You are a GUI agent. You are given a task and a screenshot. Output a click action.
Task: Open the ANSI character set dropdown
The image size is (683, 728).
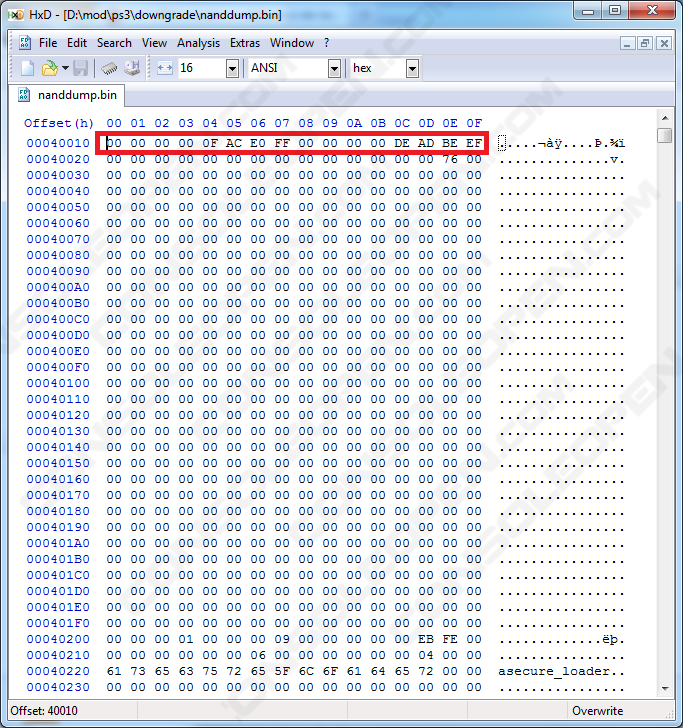[334, 68]
